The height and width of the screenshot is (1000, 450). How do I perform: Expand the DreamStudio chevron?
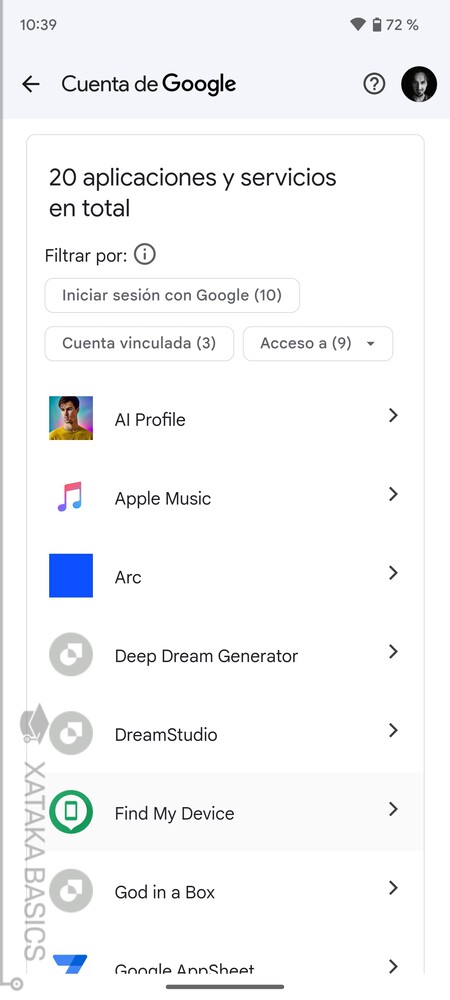(x=393, y=730)
